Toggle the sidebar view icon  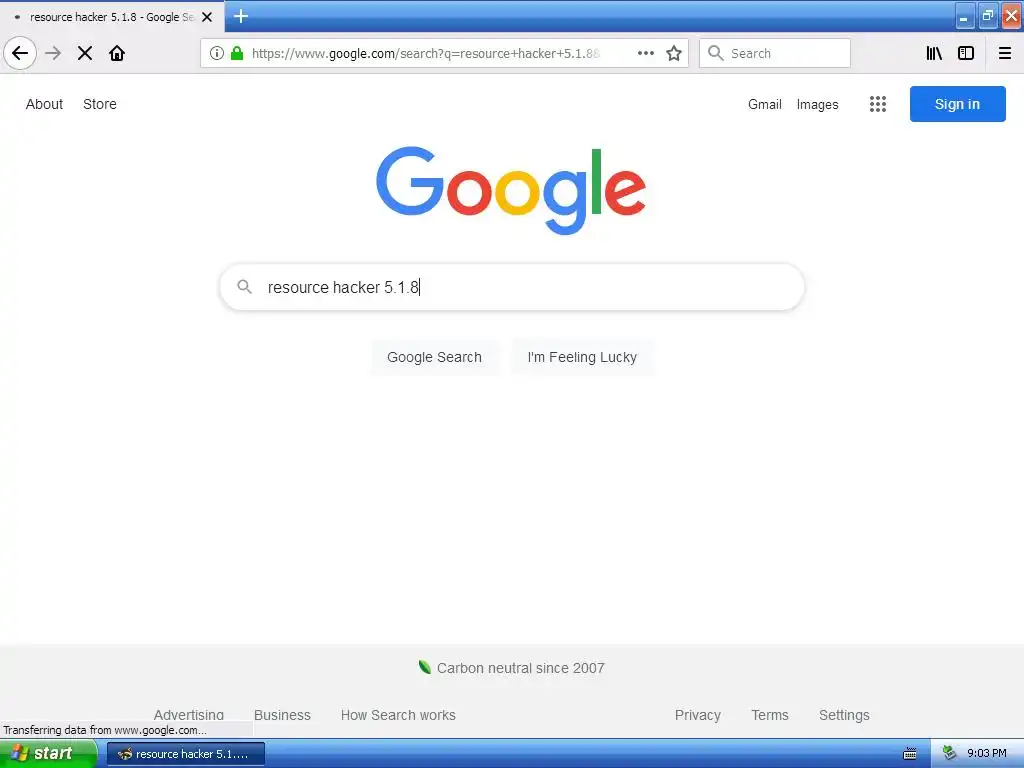[966, 53]
